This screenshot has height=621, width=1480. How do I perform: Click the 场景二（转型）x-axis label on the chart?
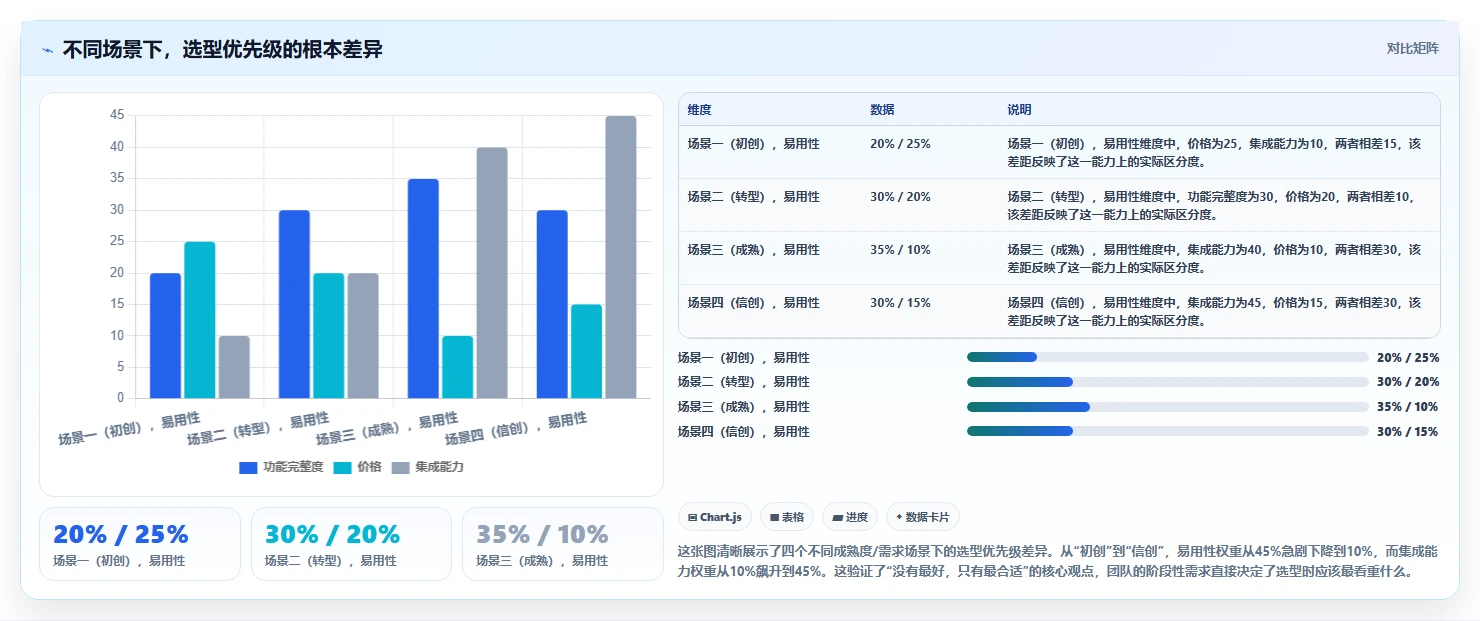258,428
